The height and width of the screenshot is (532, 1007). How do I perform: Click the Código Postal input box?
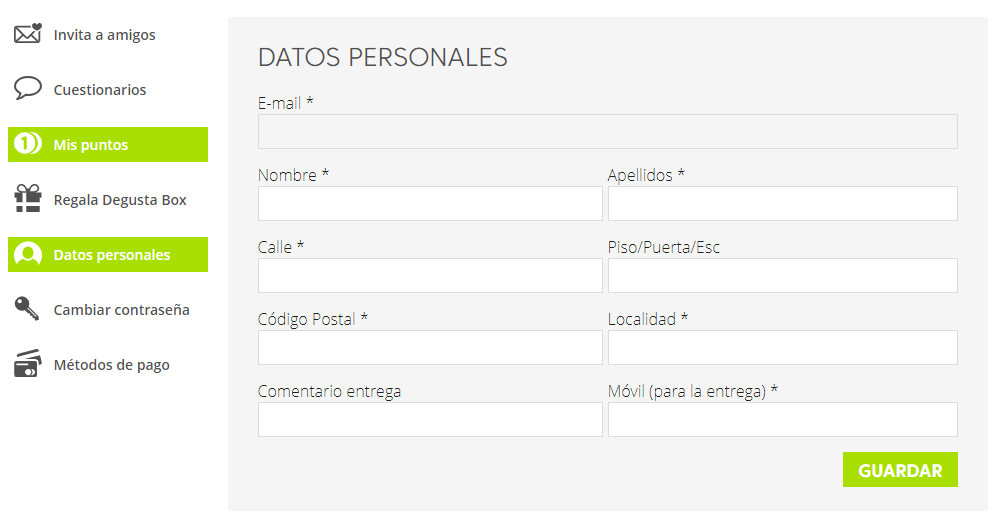tap(430, 347)
